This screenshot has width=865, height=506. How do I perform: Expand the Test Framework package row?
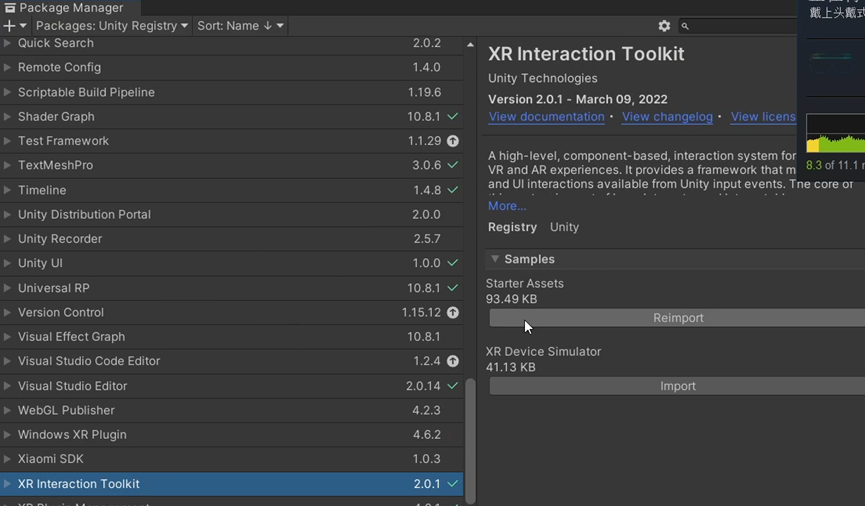(7, 141)
